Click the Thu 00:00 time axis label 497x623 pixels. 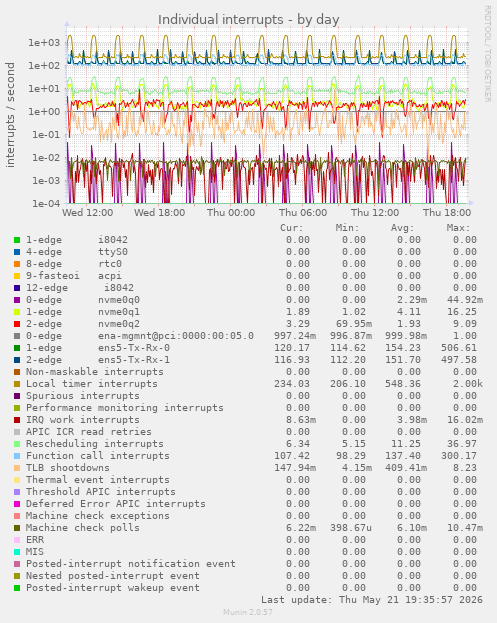231,213
